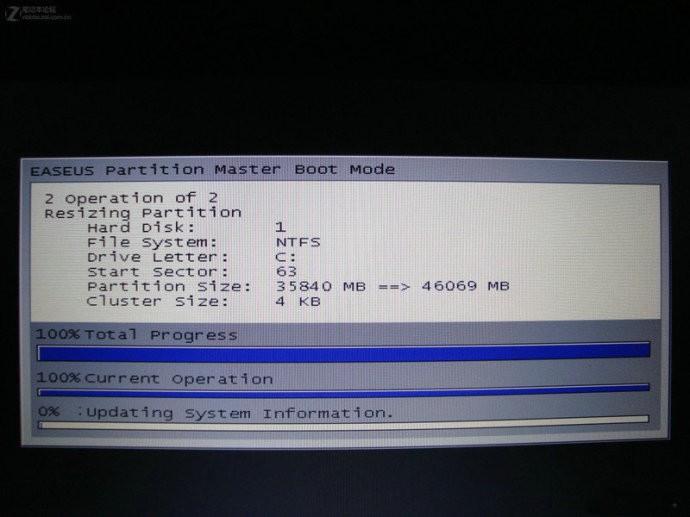Click the '2 Operation of 2' text

coord(131,198)
